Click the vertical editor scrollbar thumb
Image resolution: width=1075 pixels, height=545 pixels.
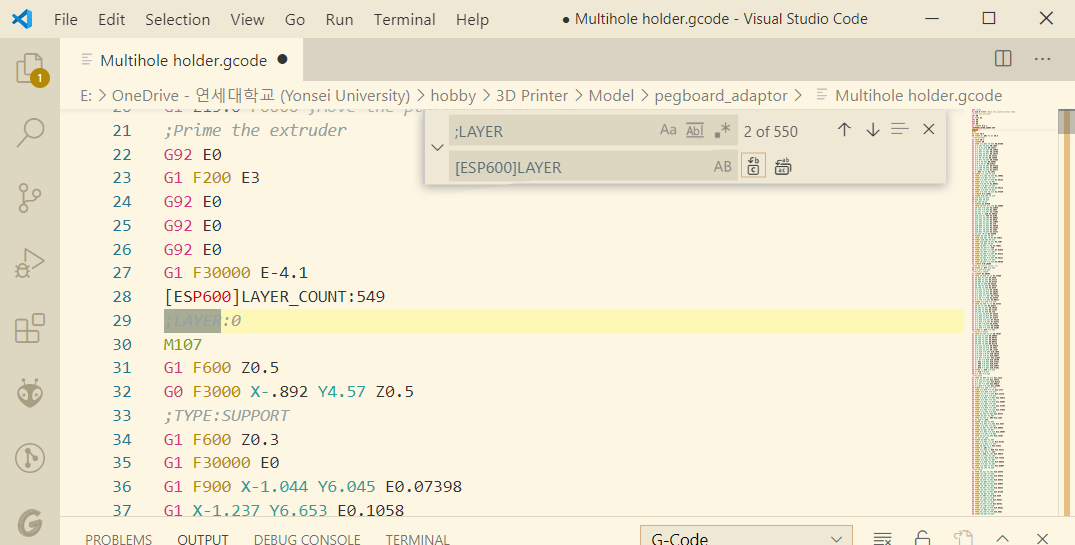click(1066, 121)
